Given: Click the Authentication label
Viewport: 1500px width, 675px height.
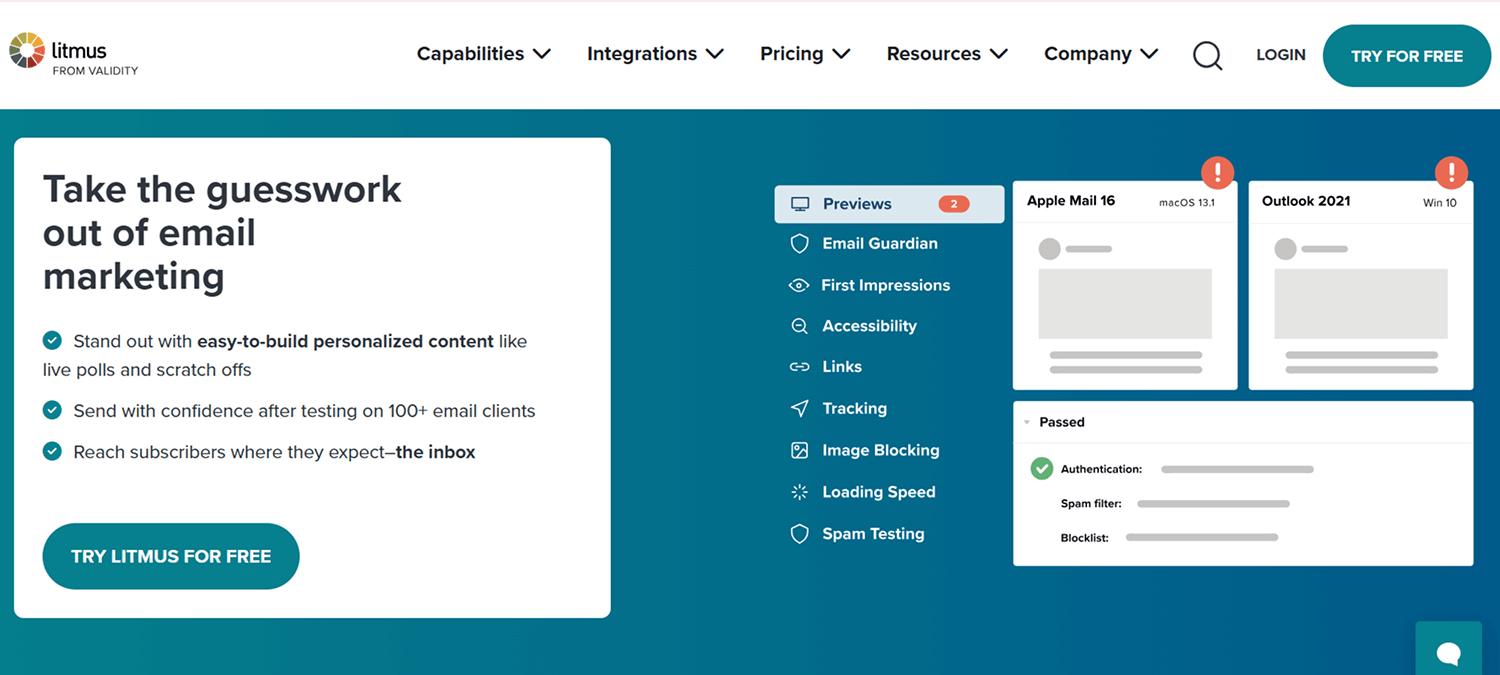Looking at the screenshot, I should [x=1101, y=469].
